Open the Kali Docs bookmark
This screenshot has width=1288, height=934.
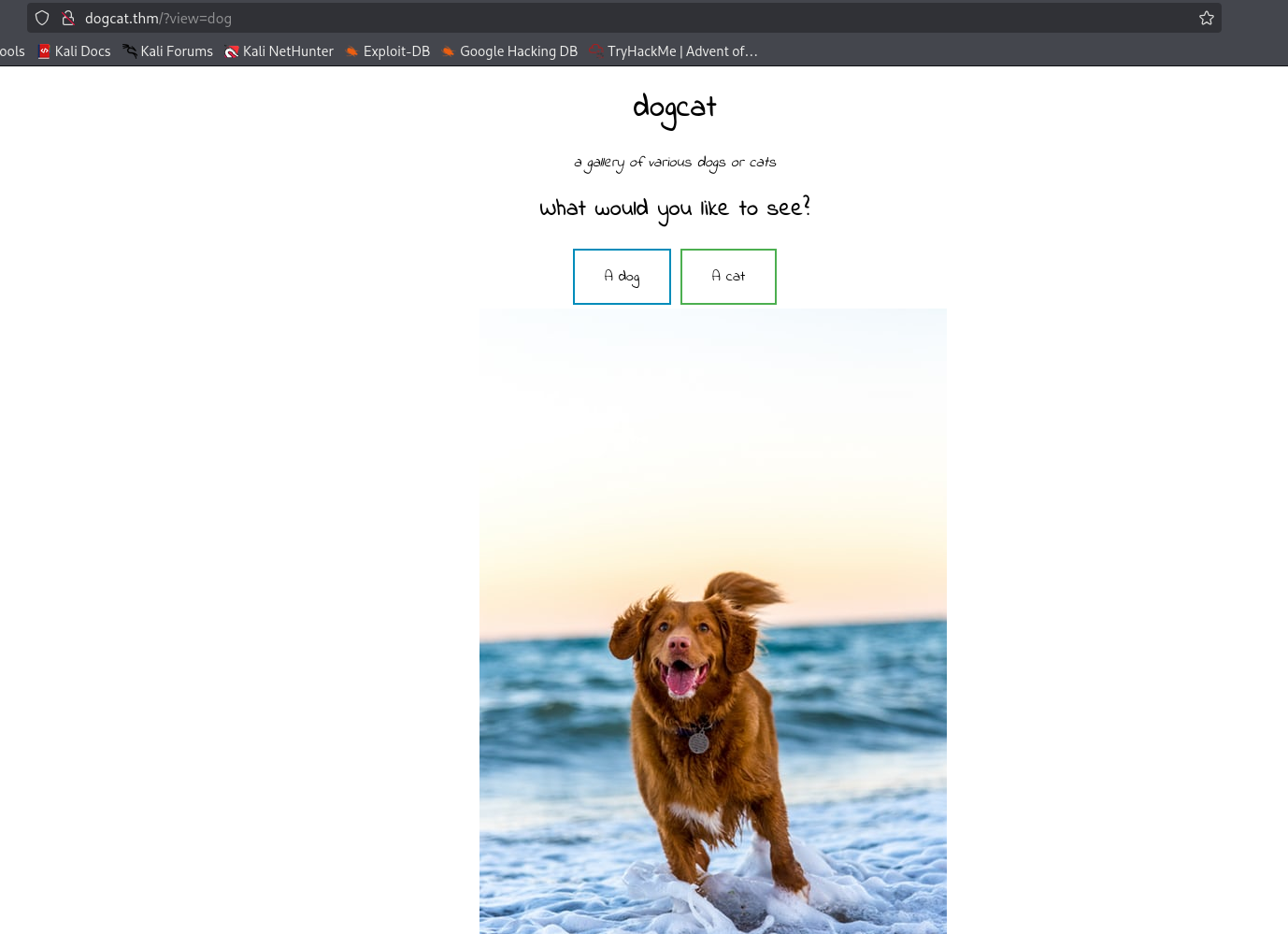point(83,51)
